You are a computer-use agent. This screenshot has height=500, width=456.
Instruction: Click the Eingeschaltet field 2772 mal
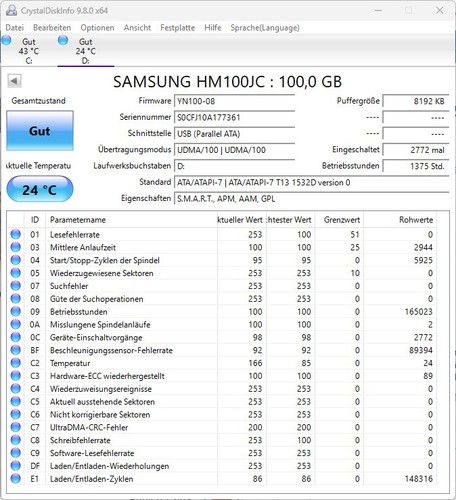pos(416,150)
